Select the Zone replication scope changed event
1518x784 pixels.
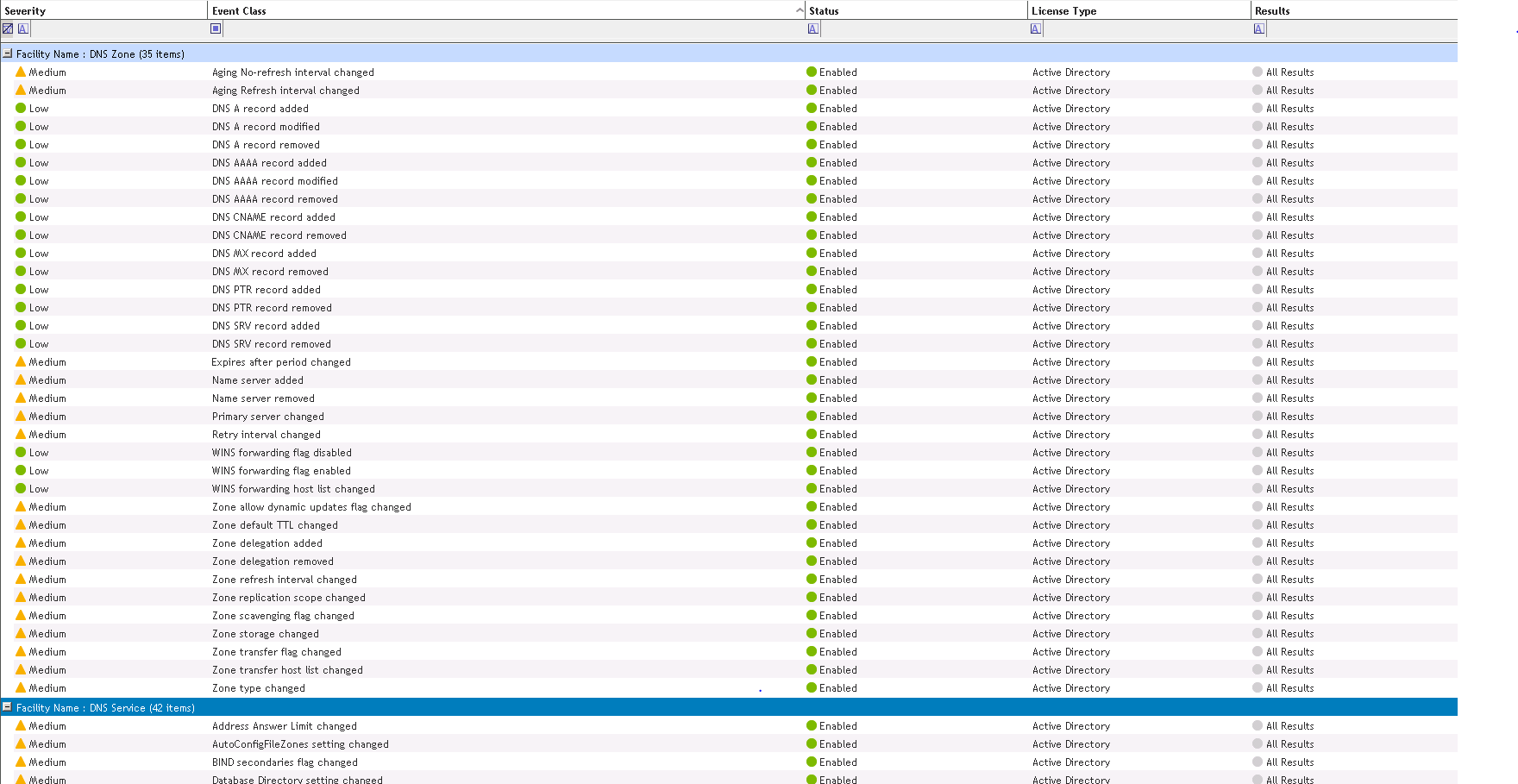[288, 598]
